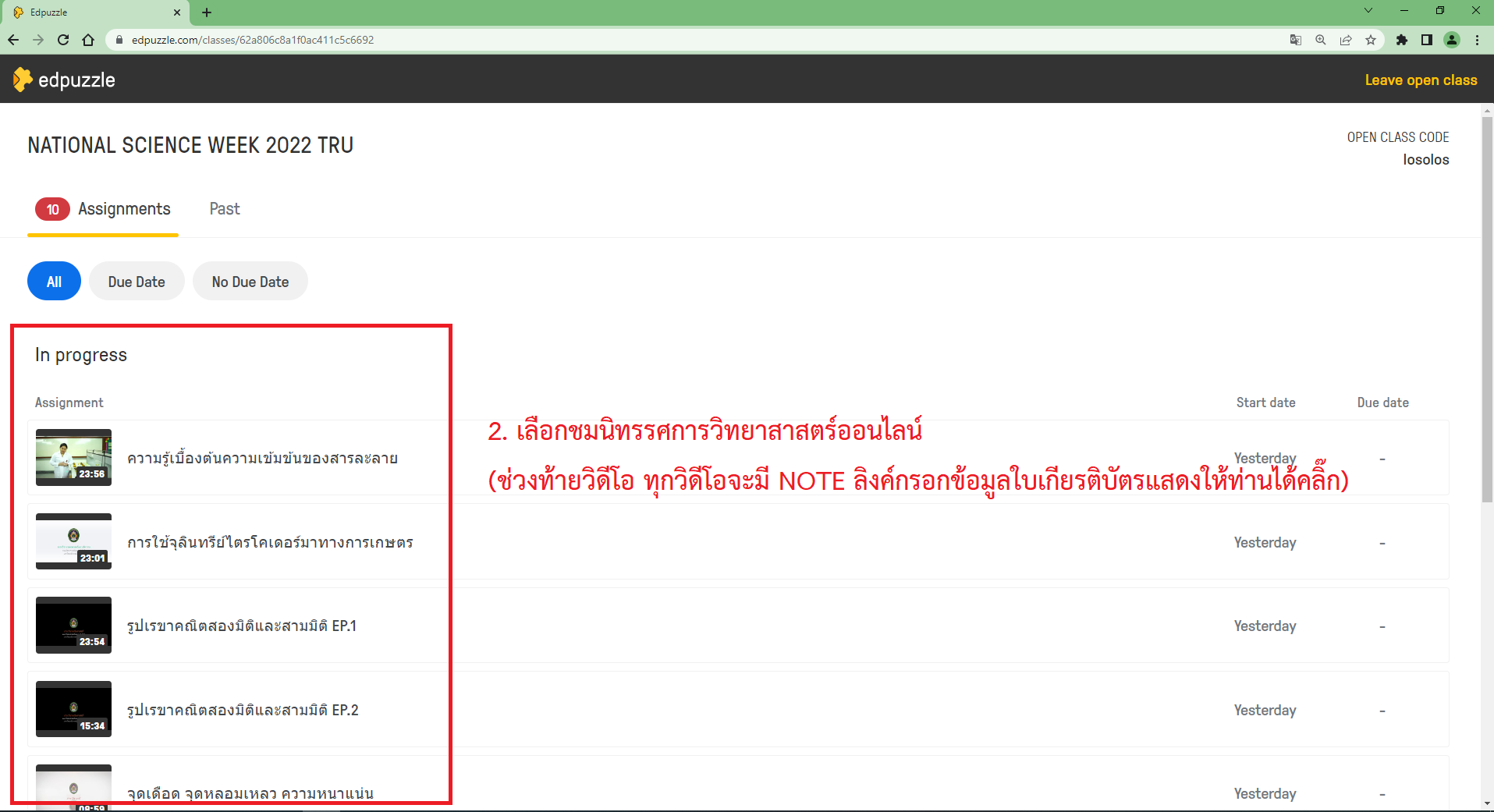The width and height of the screenshot is (1494, 812).
Task: Click the Start date column header
Action: 1265,402
